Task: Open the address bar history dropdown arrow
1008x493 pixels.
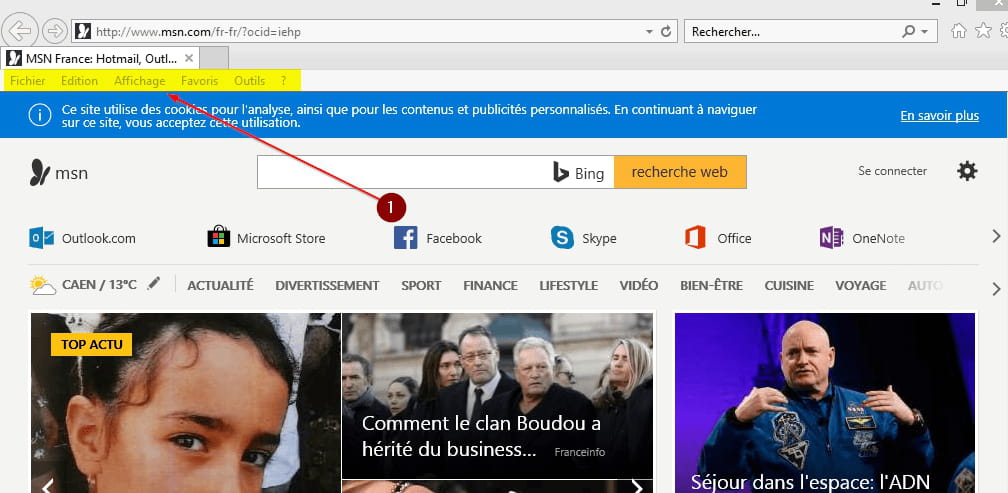Action: (649, 31)
